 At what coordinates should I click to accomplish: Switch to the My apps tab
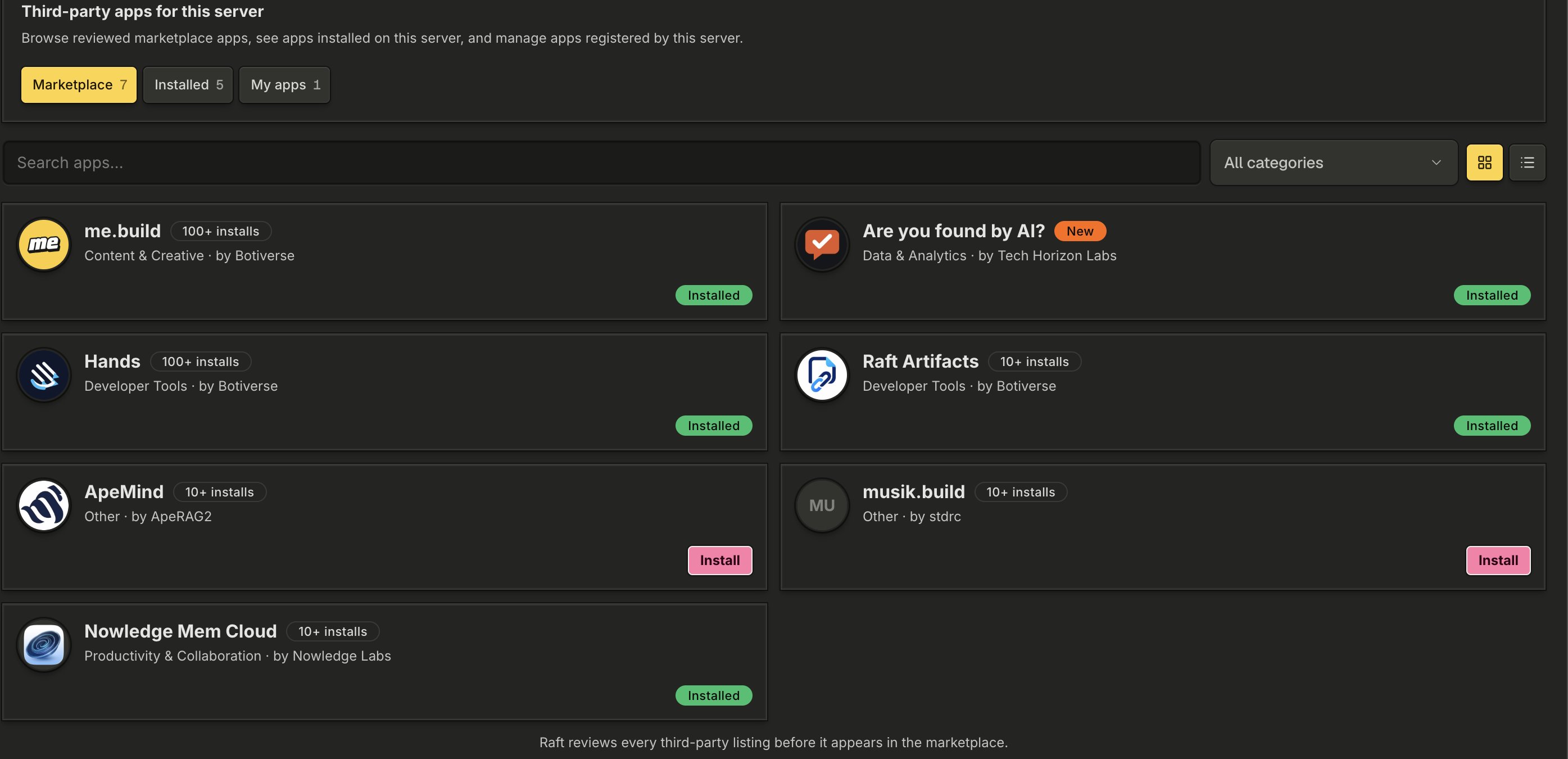pyautogui.click(x=284, y=85)
